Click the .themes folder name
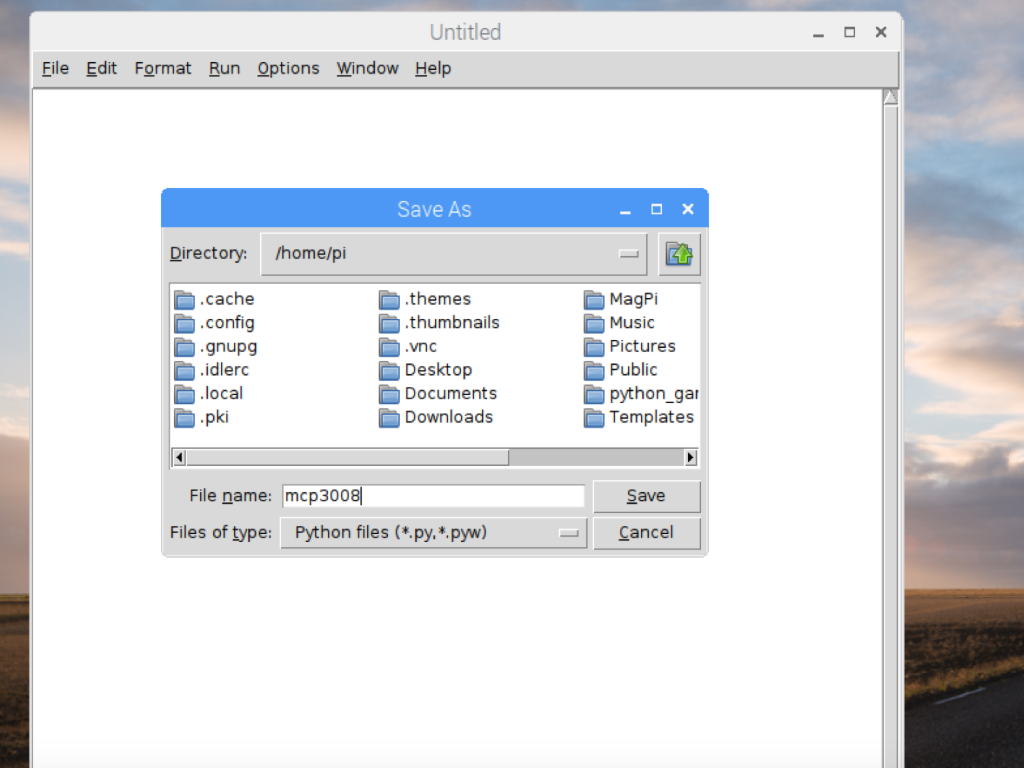This screenshot has height=768, width=1024. (x=438, y=299)
